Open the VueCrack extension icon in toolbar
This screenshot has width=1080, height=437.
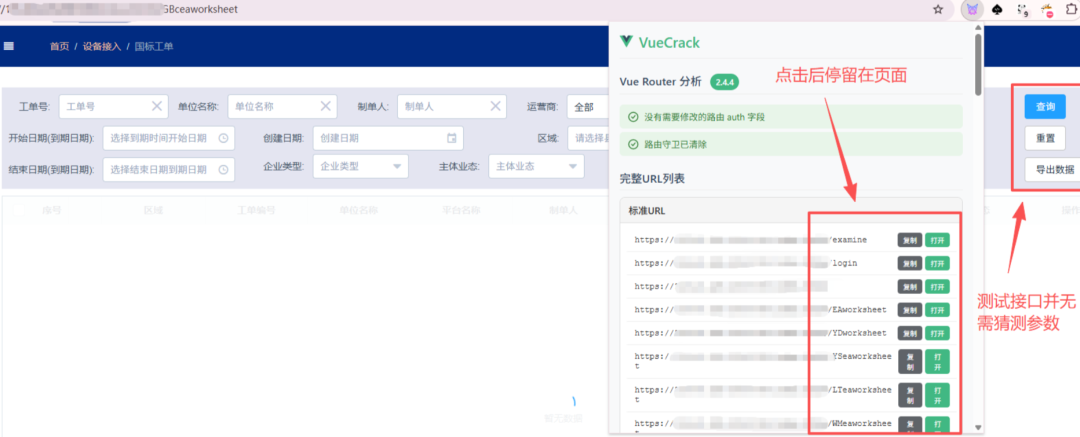pyautogui.click(x=972, y=10)
